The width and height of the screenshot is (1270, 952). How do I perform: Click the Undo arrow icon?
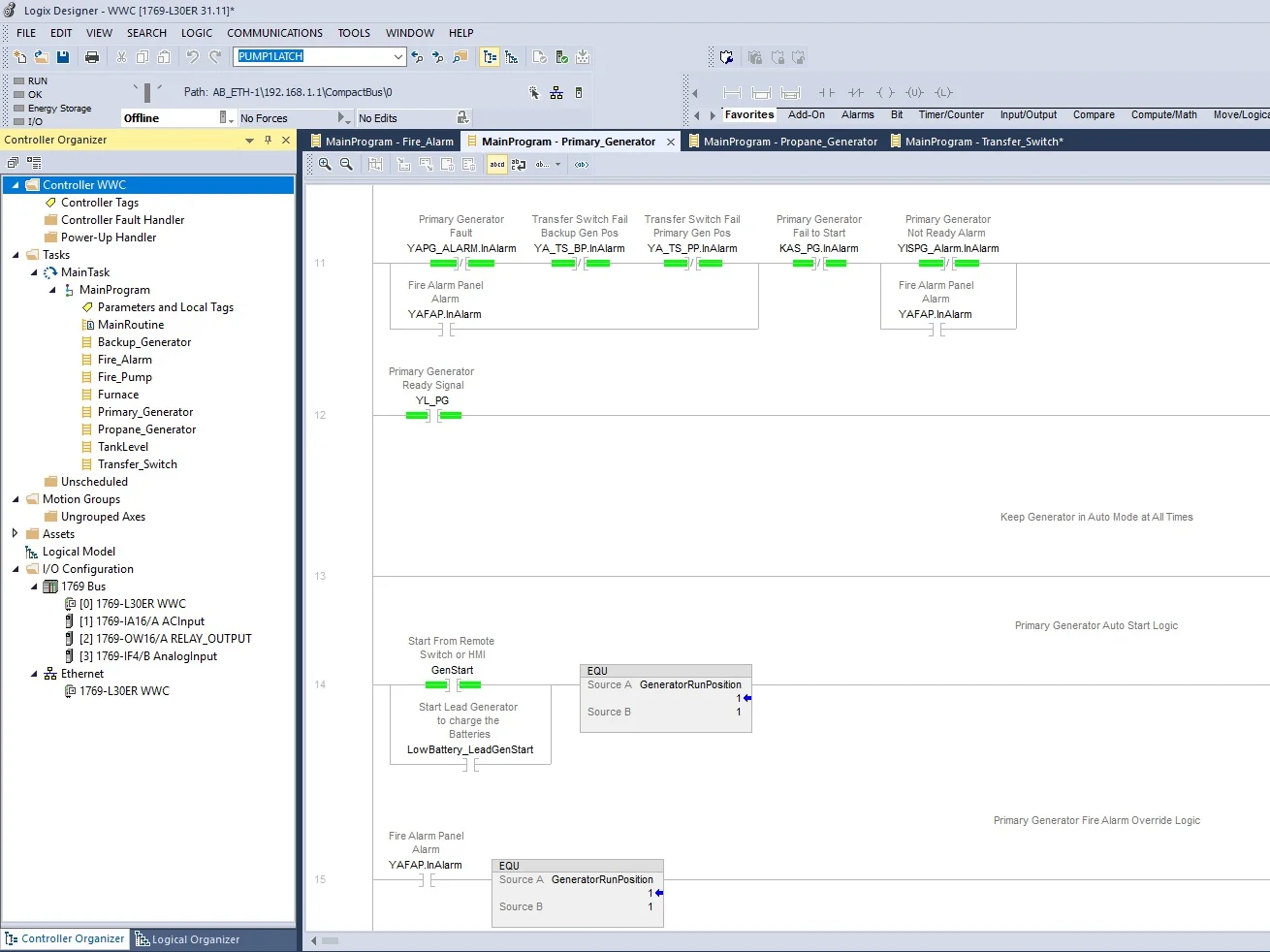[x=192, y=57]
